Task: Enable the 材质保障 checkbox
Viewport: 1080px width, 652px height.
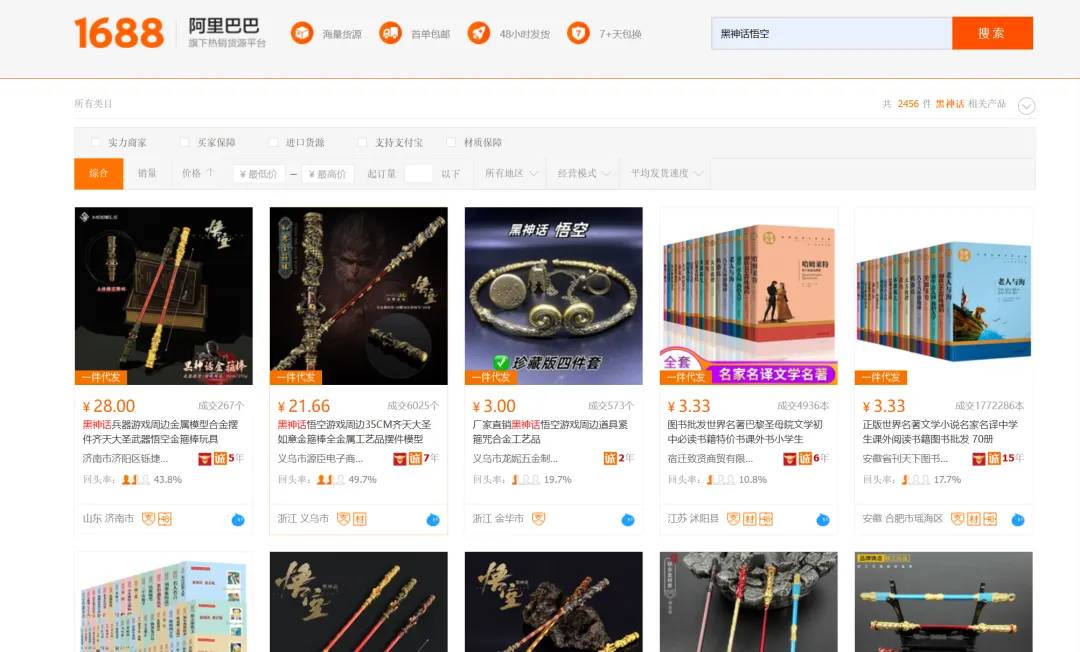Action: pyautogui.click(x=451, y=143)
